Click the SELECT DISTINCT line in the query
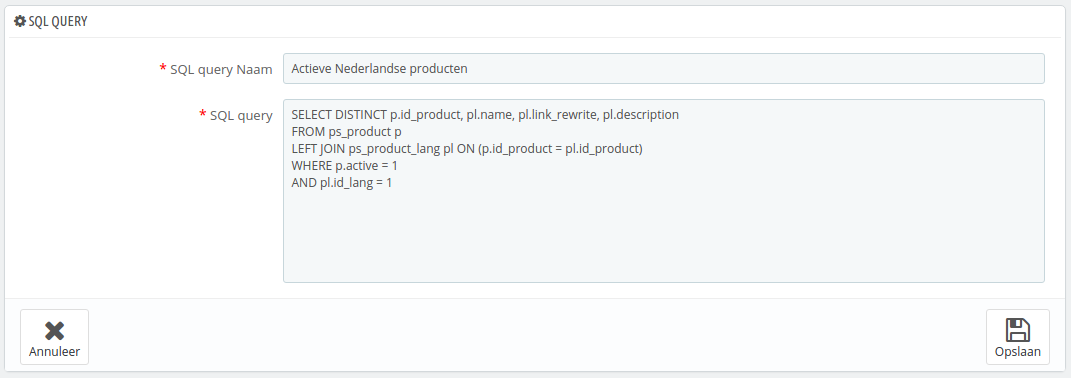This screenshot has width=1071, height=378. 485,115
